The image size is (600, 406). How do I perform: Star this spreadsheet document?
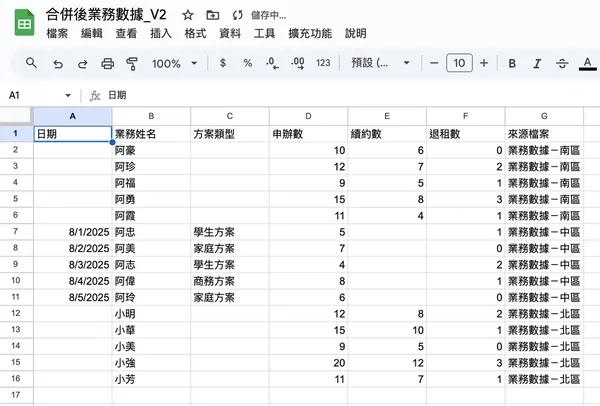coord(187,15)
